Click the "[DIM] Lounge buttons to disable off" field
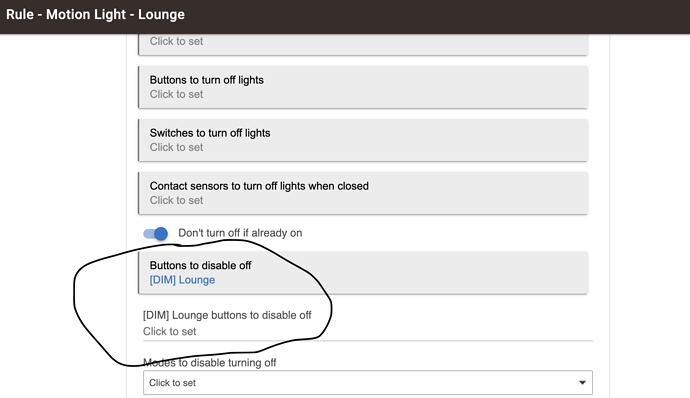690x398 pixels. 367,323
